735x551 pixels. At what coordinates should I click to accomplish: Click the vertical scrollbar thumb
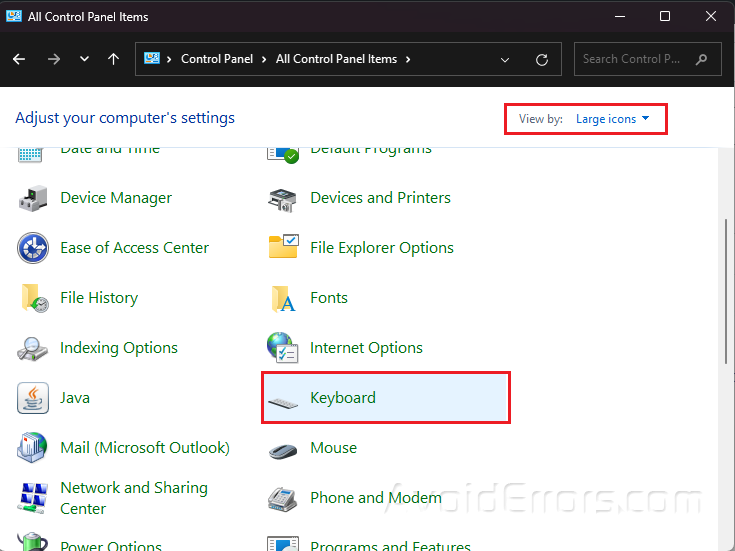[x=726, y=290]
